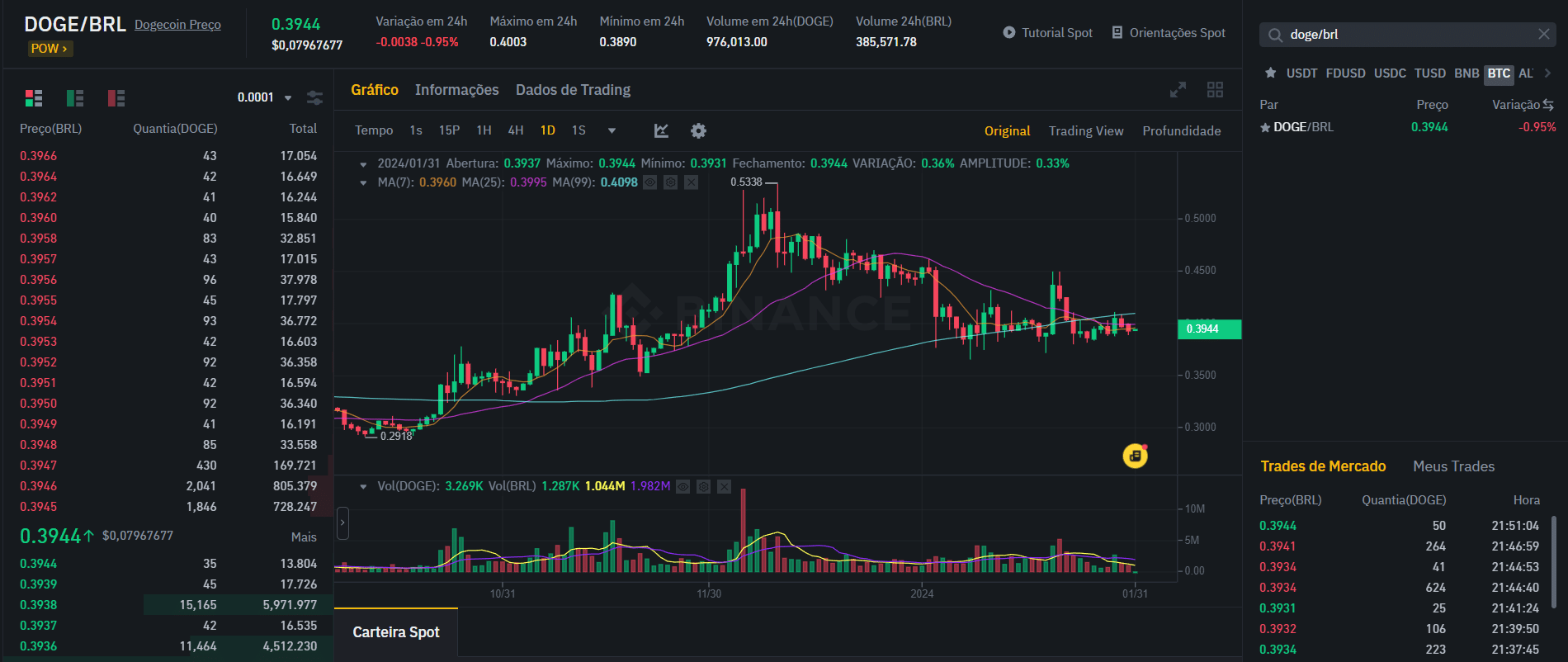This screenshot has height=662, width=1568.
Task: Switch chart to Trading View
Action: (1086, 131)
